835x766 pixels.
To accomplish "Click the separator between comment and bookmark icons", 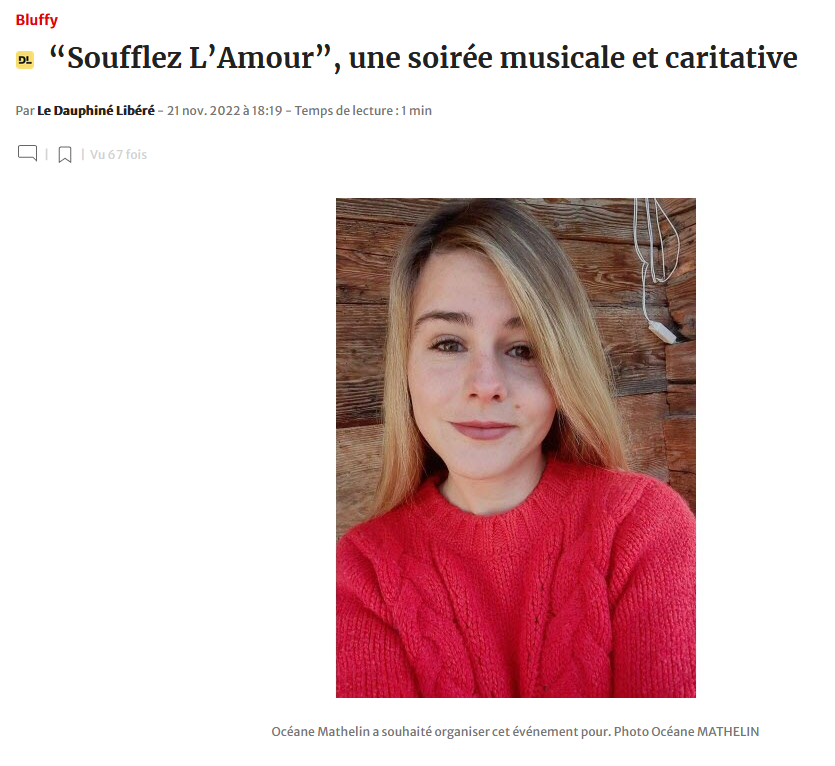I will click(47, 154).
